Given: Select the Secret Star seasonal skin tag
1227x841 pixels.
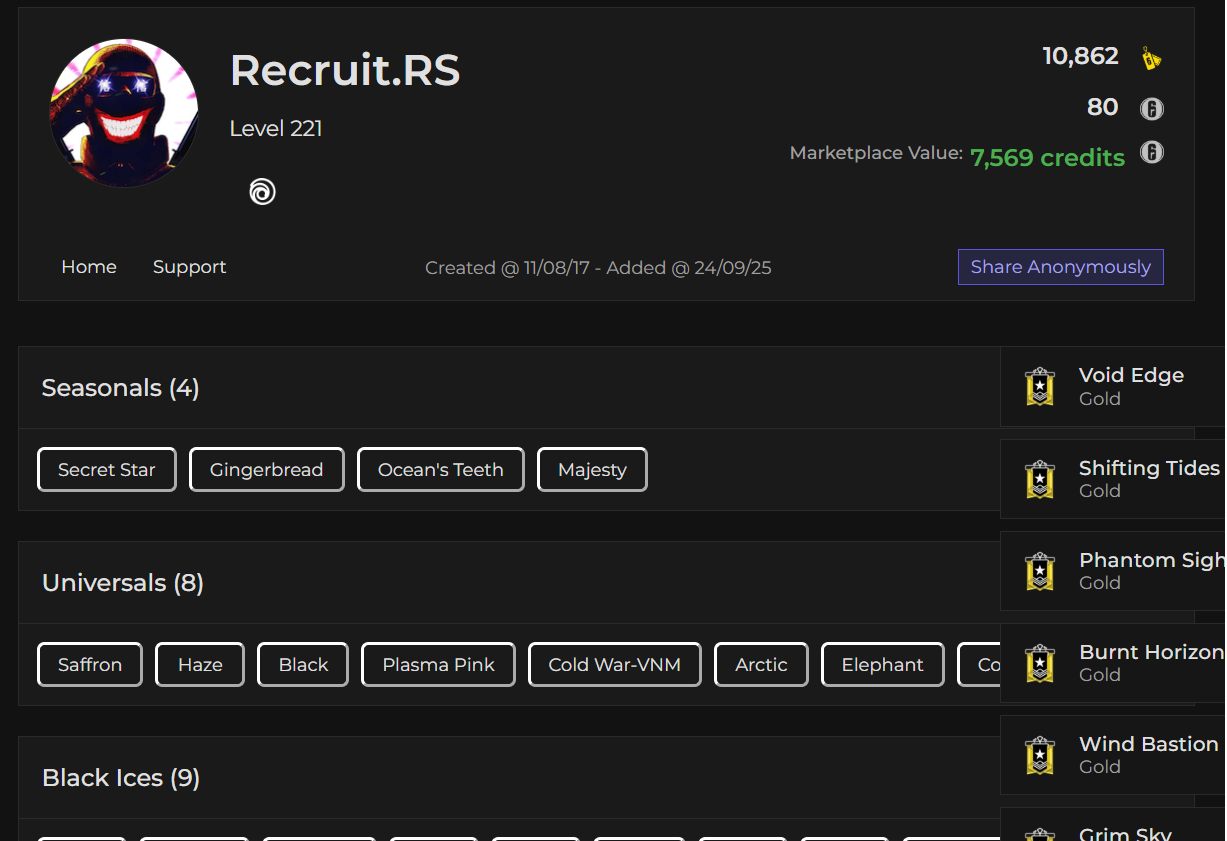Looking at the screenshot, I should [x=107, y=470].
